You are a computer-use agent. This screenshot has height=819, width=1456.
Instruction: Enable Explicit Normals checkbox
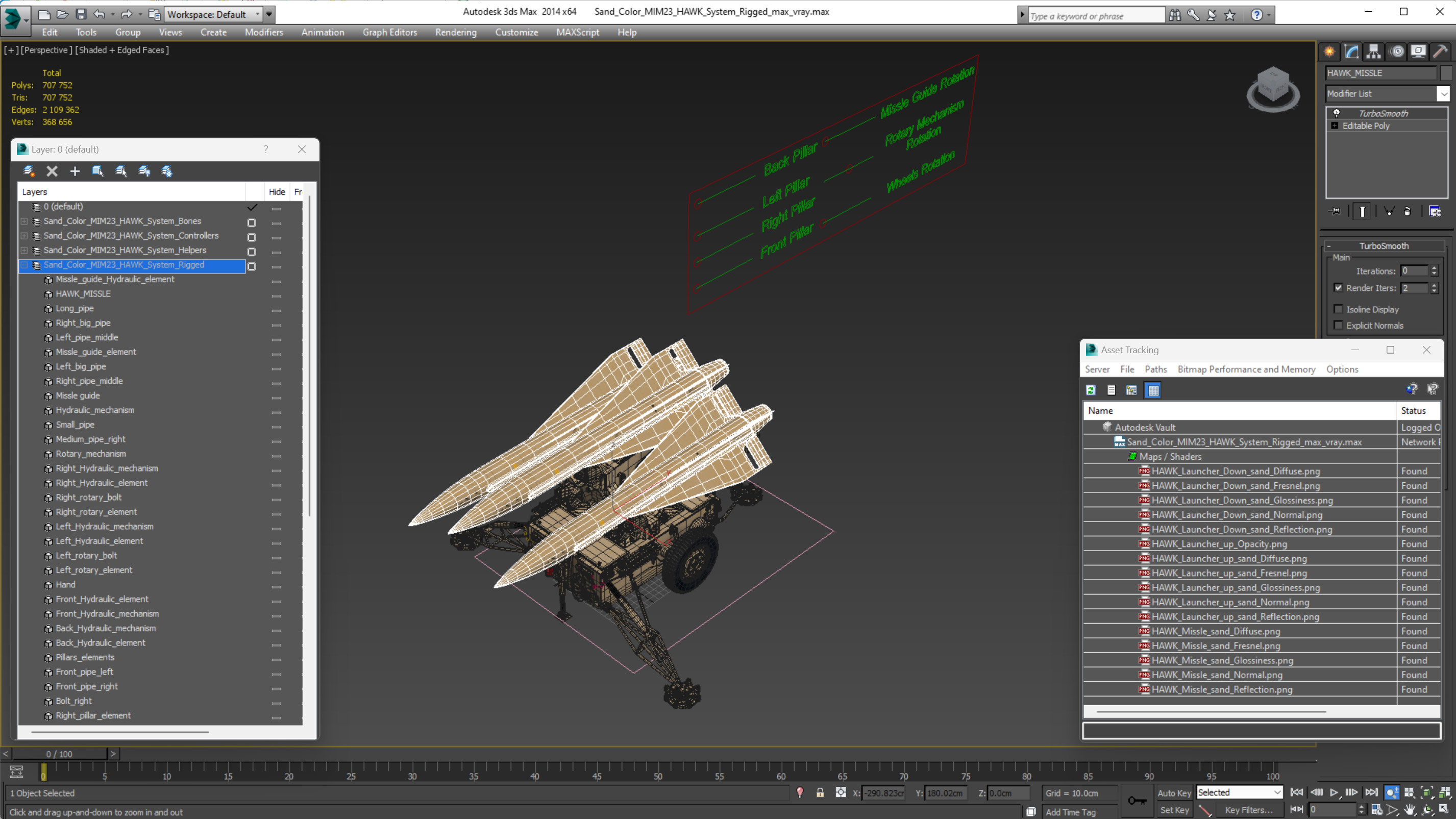1338,325
